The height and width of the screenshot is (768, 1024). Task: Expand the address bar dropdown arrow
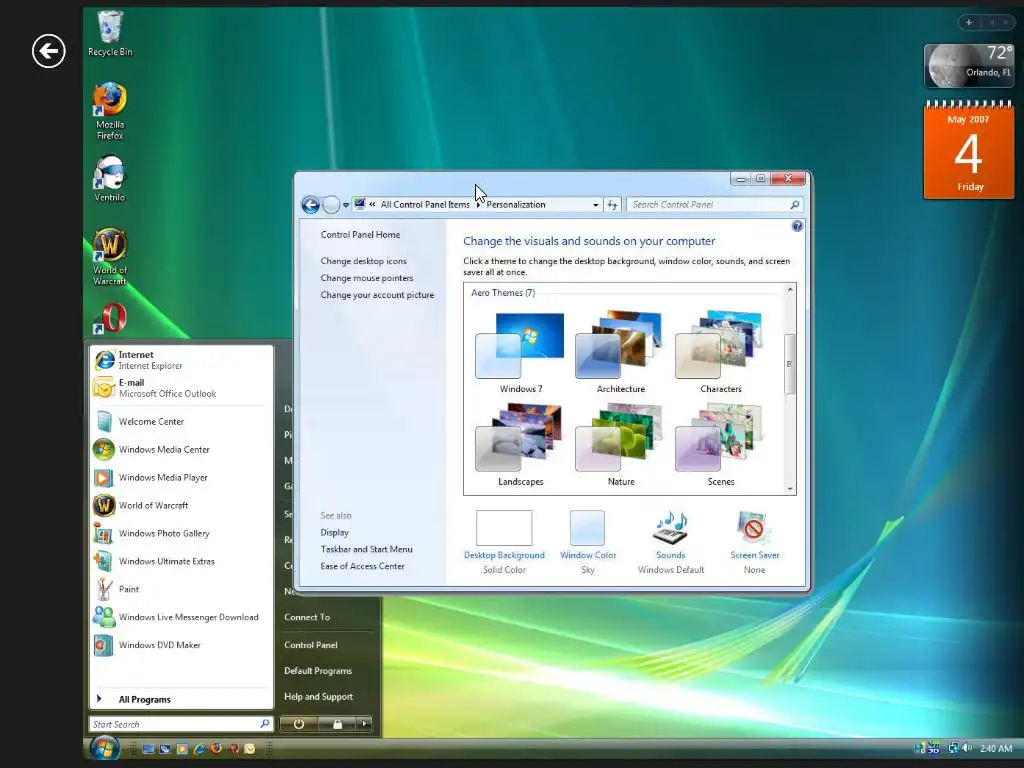596,205
